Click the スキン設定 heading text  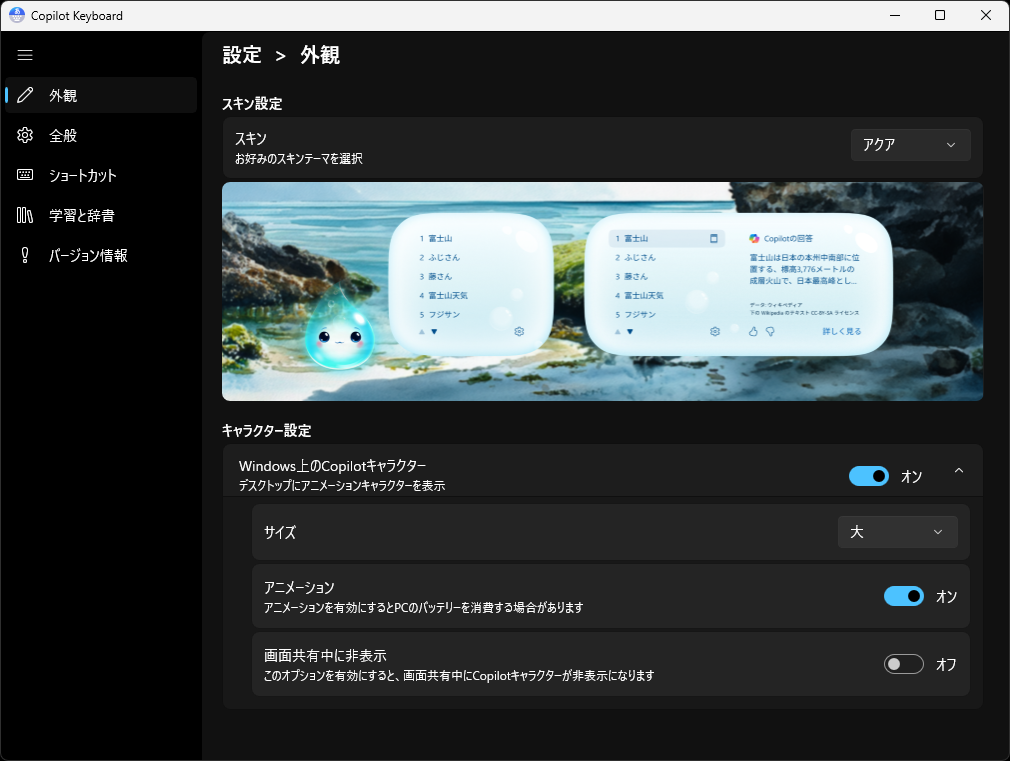tap(252, 104)
